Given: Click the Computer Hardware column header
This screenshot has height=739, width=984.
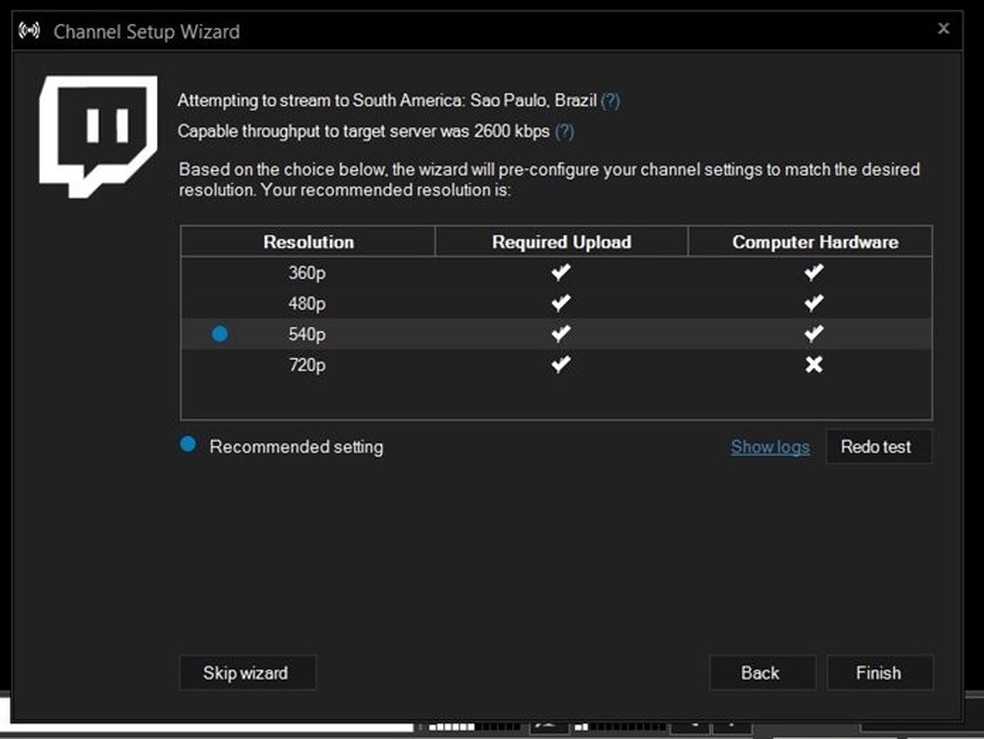Looking at the screenshot, I should 811,242.
